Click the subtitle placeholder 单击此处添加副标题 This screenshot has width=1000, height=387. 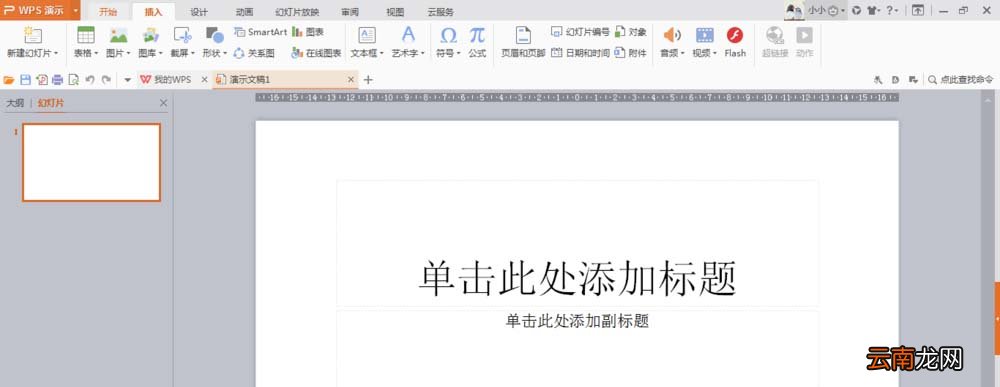pyautogui.click(x=577, y=321)
